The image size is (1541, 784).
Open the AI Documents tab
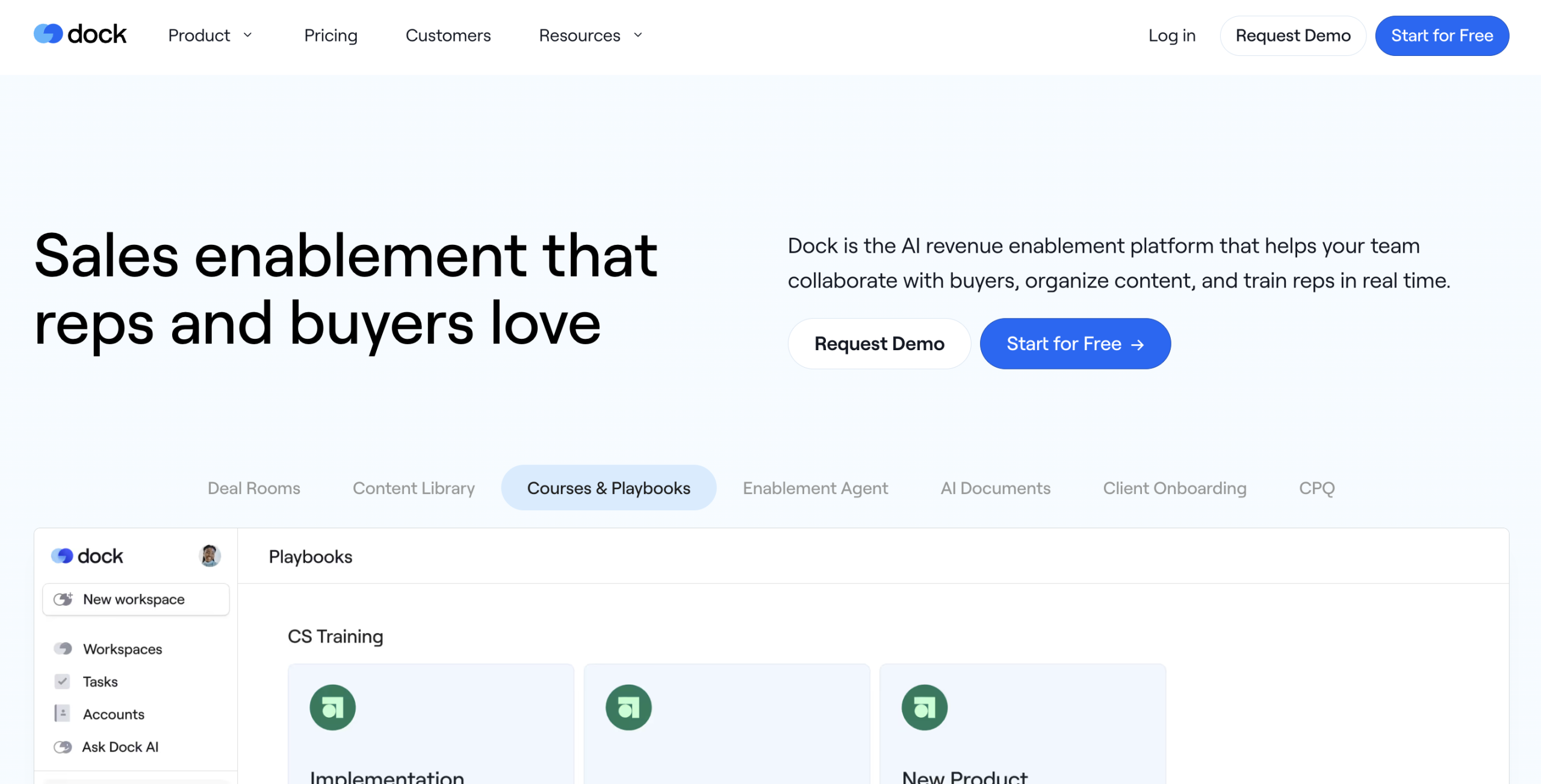pos(995,488)
